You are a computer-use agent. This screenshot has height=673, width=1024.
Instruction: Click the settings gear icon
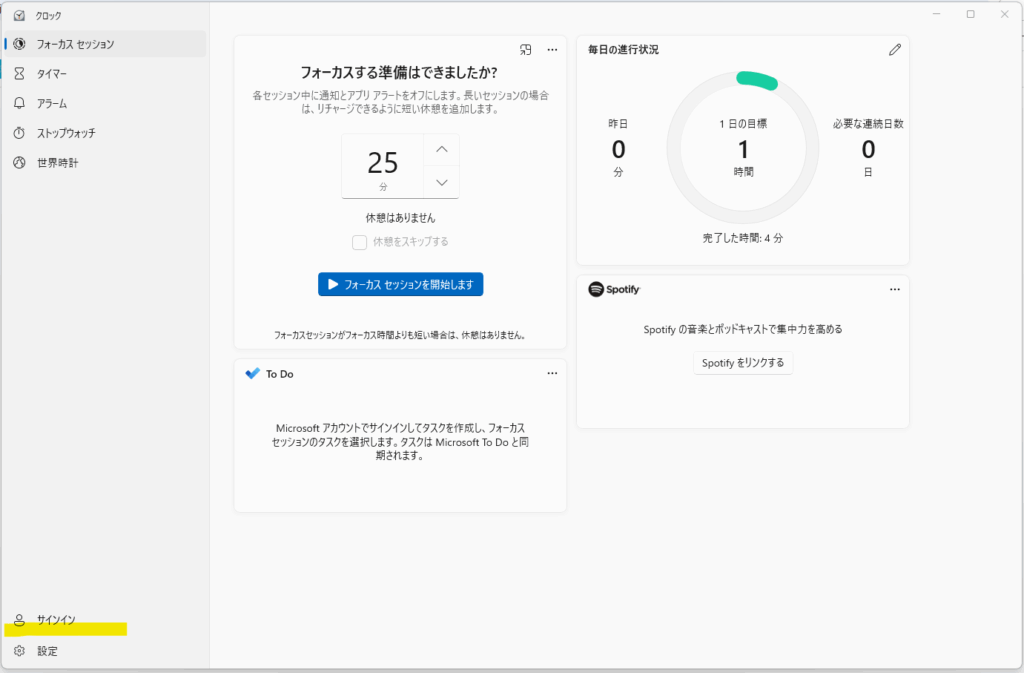[20, 651]
